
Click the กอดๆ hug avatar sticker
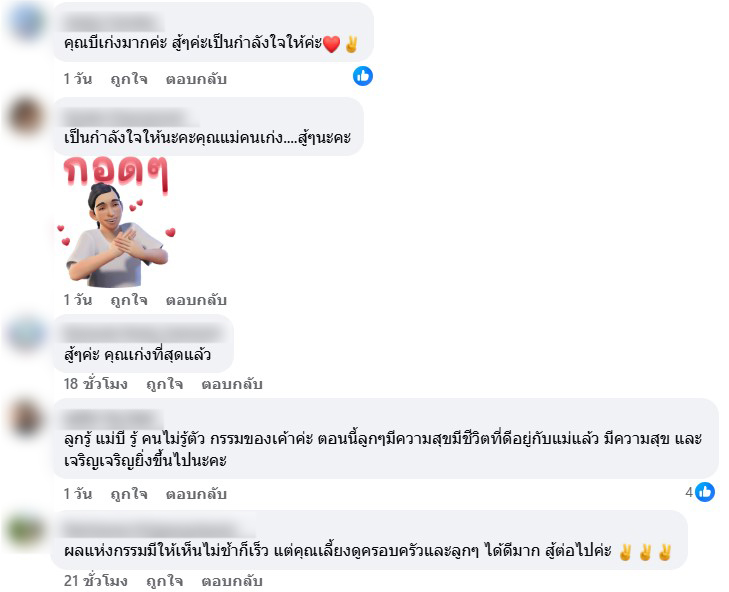tap(116, 222)
